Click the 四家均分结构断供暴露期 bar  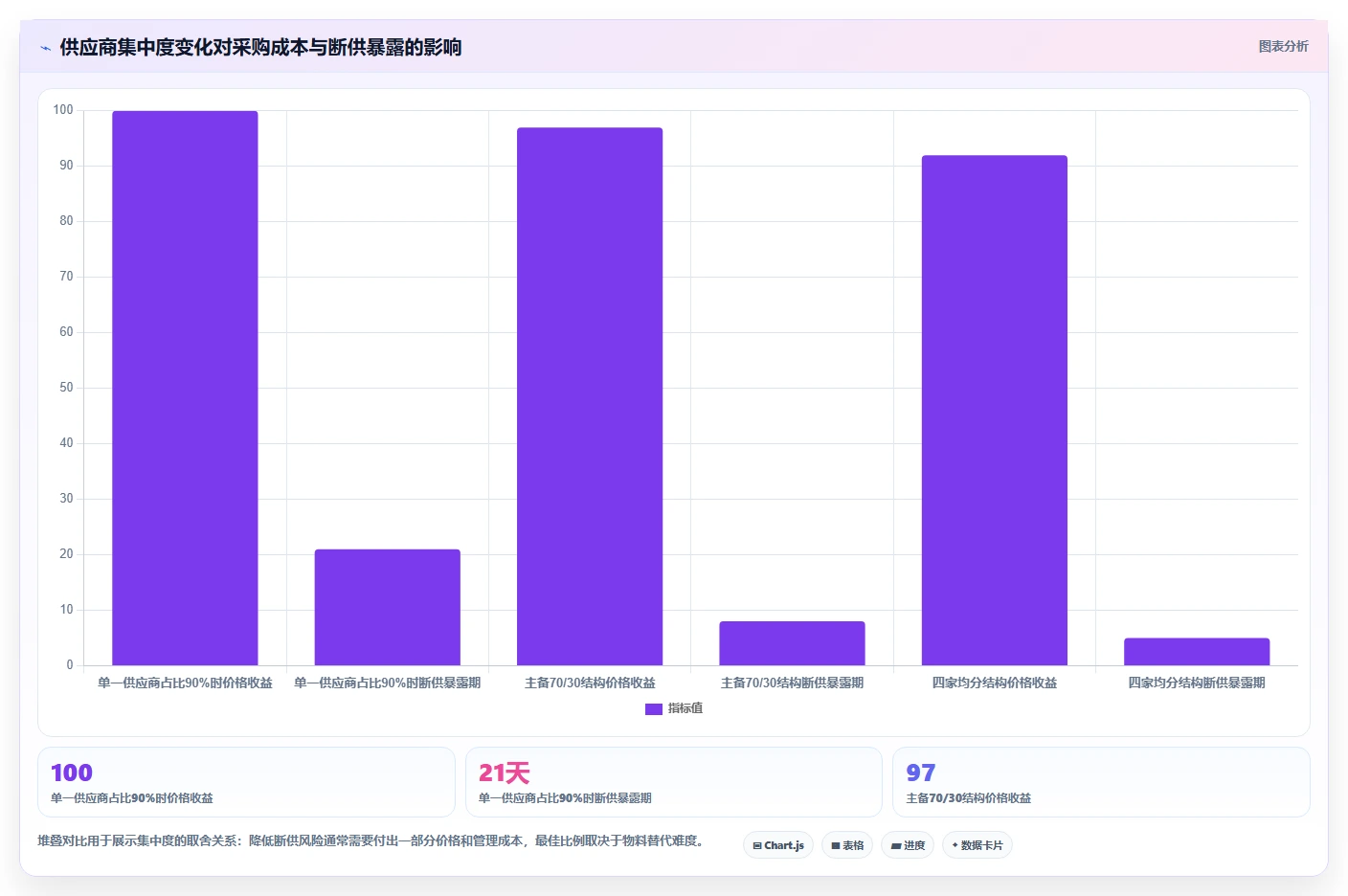1197,652
